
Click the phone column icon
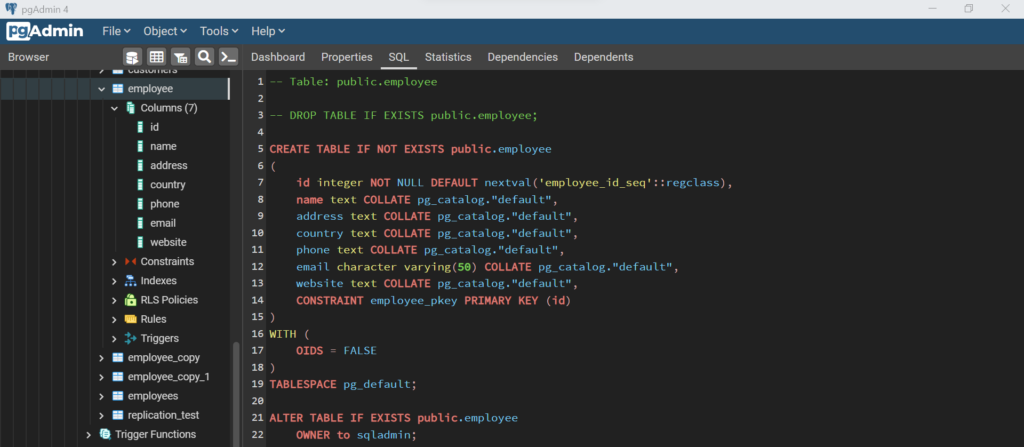[x=140, y=204]
